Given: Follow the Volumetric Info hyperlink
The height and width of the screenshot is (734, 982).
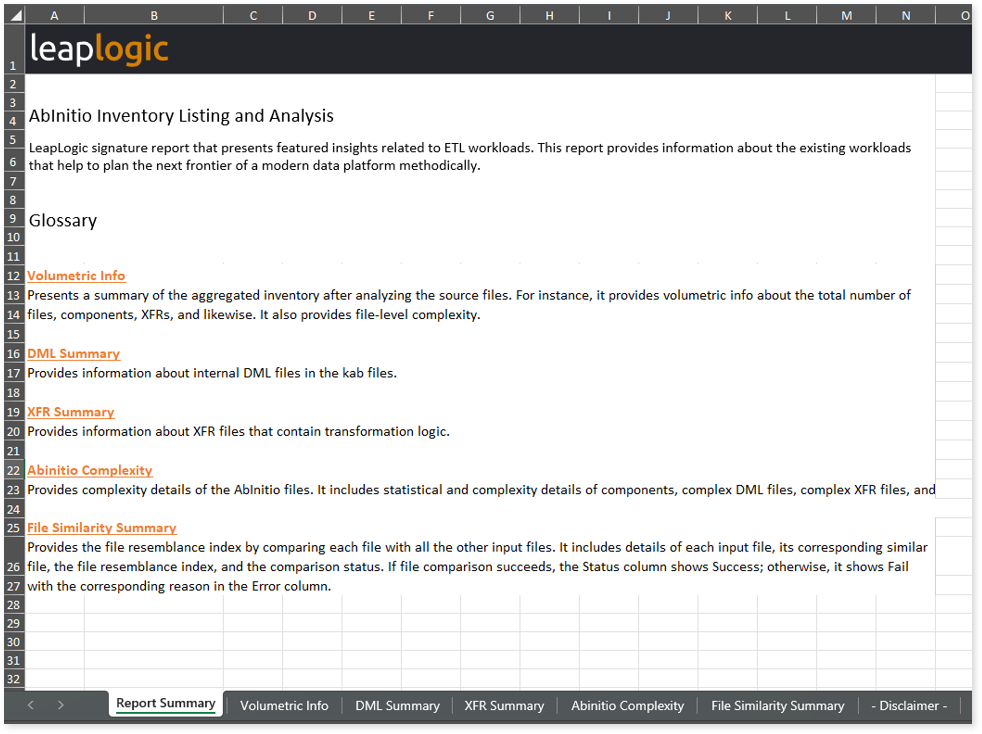Looking at the screenshot, I should pos(76,276).
